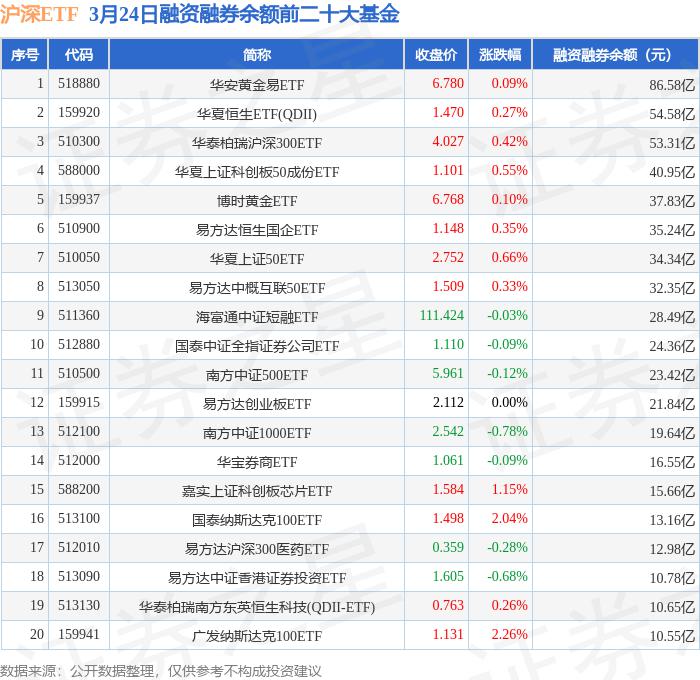Screen dimensions: 700x680
Task: Click closing price 6.768
Action: (x=448, y=200)
